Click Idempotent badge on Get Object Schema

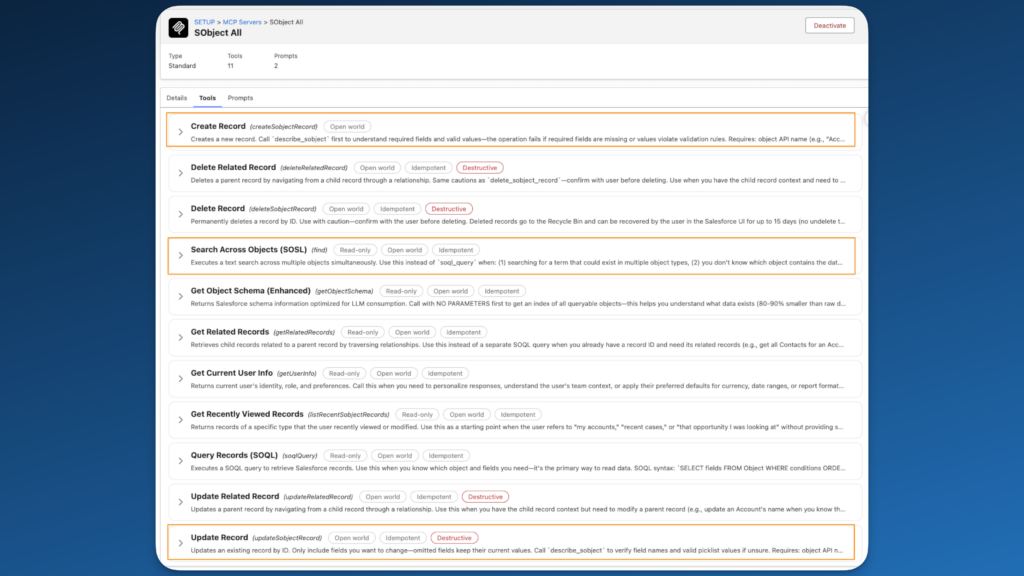pyautogui.click(x=502, y=291)
